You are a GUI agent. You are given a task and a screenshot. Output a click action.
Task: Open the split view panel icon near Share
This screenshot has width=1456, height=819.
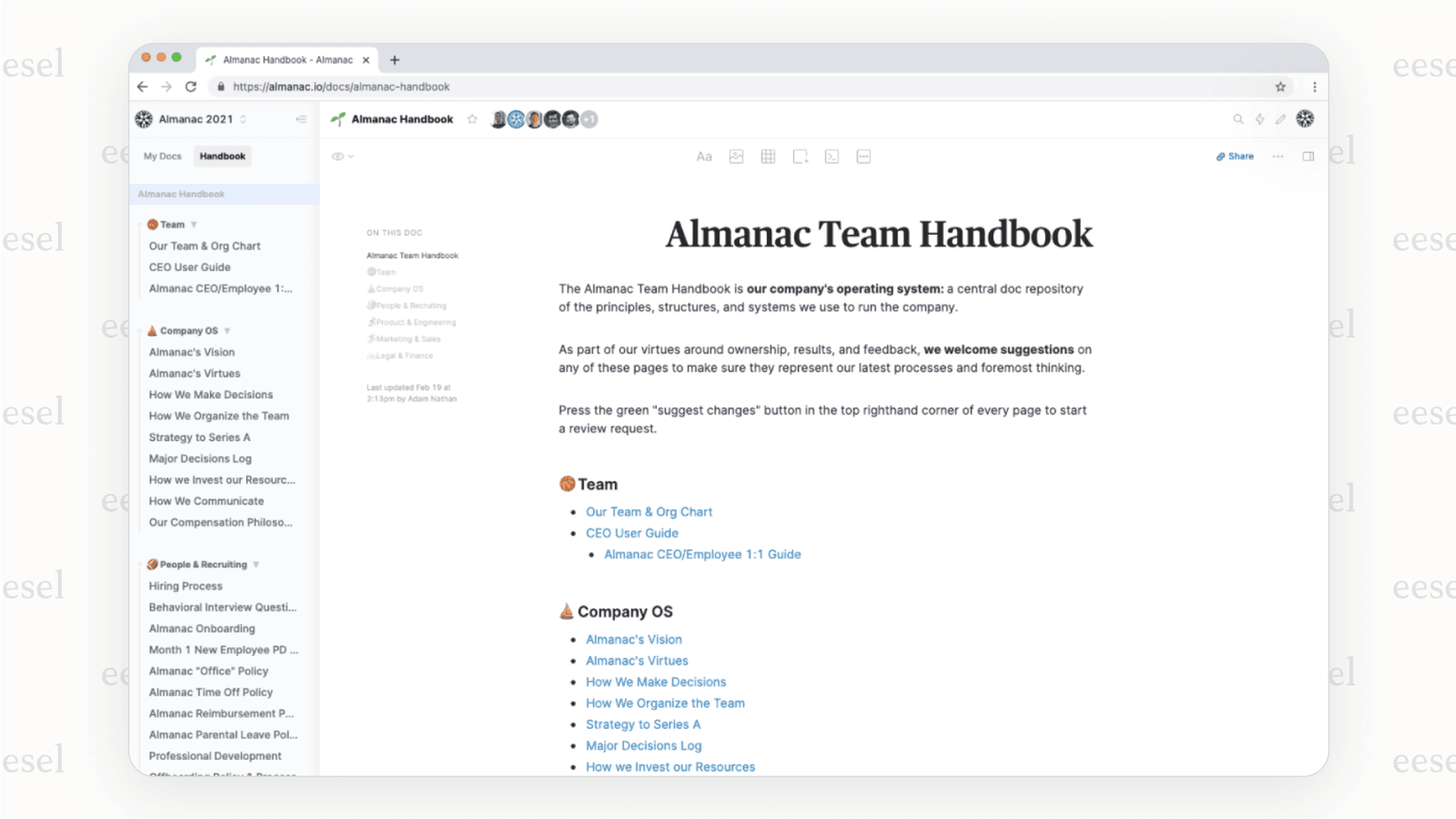pyautogui.click(x=1309, y=156)
